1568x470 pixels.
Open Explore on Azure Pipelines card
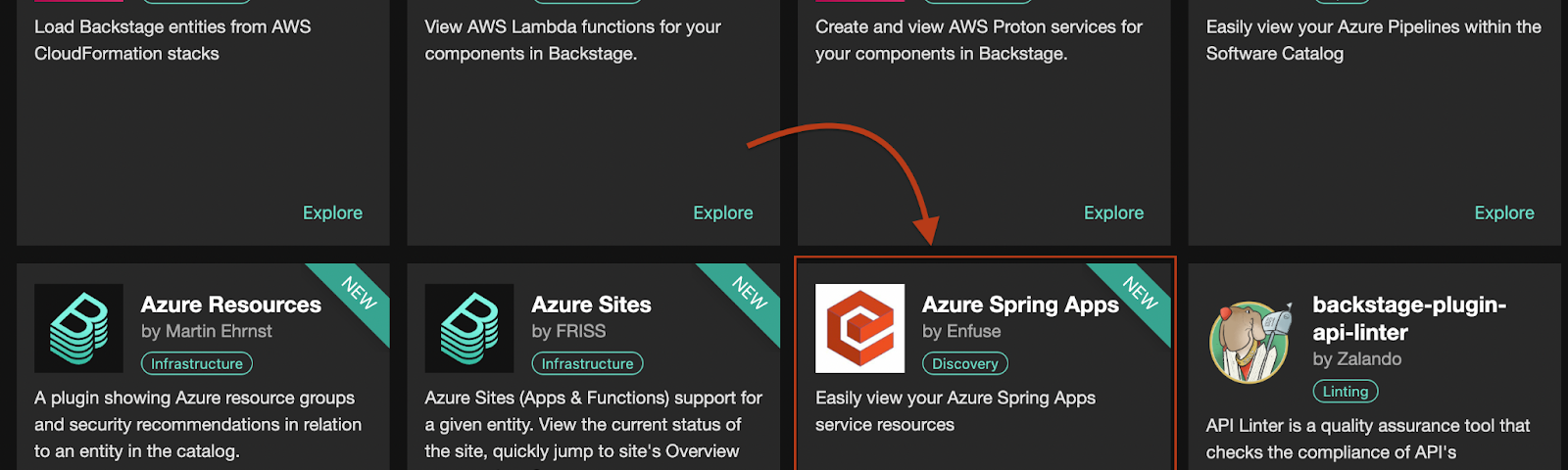(x=1504, y=212)
